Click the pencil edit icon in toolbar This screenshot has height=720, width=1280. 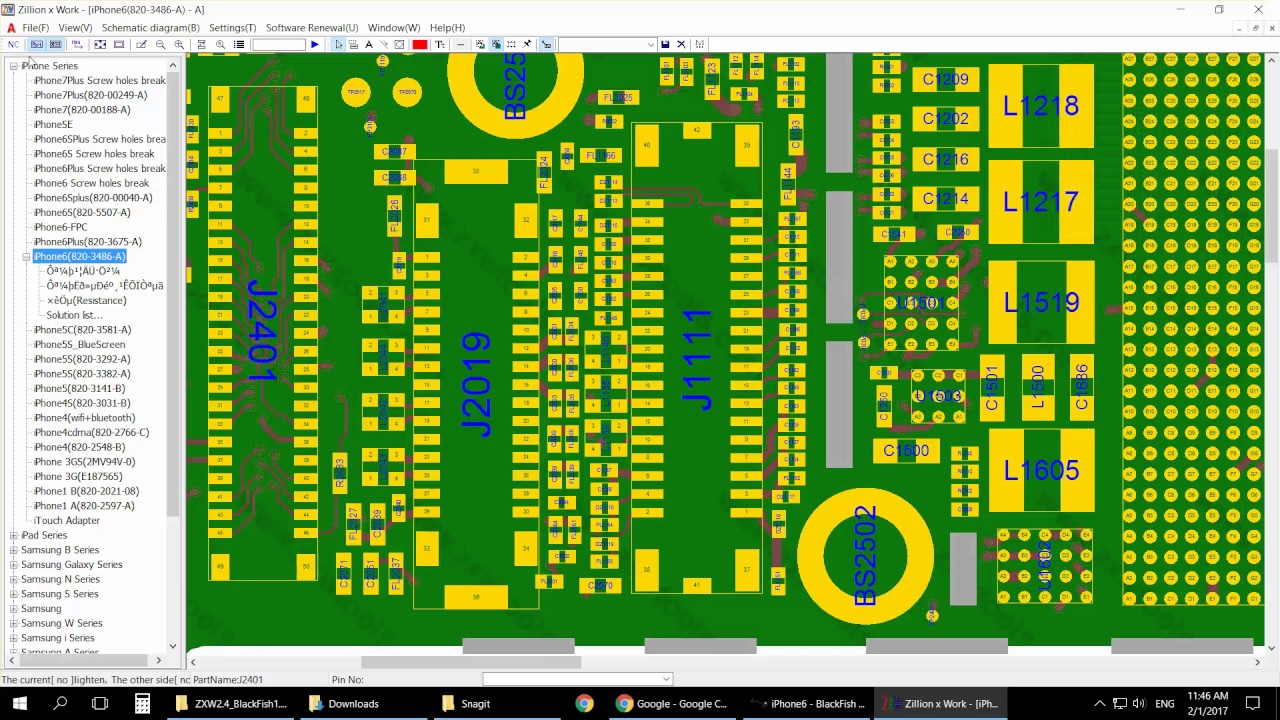click(x=141, y=44)
